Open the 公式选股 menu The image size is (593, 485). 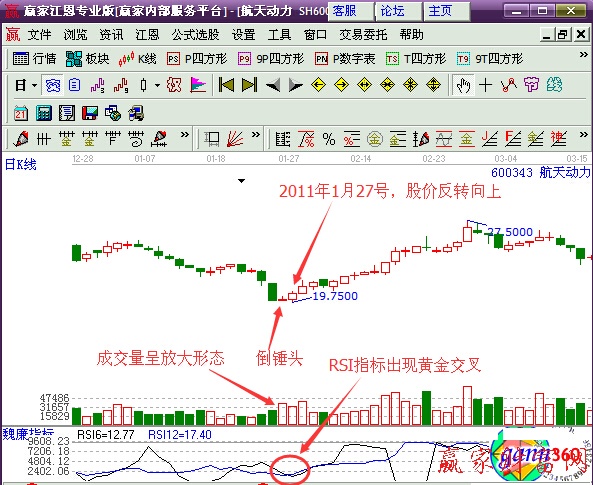click(196, 35)
